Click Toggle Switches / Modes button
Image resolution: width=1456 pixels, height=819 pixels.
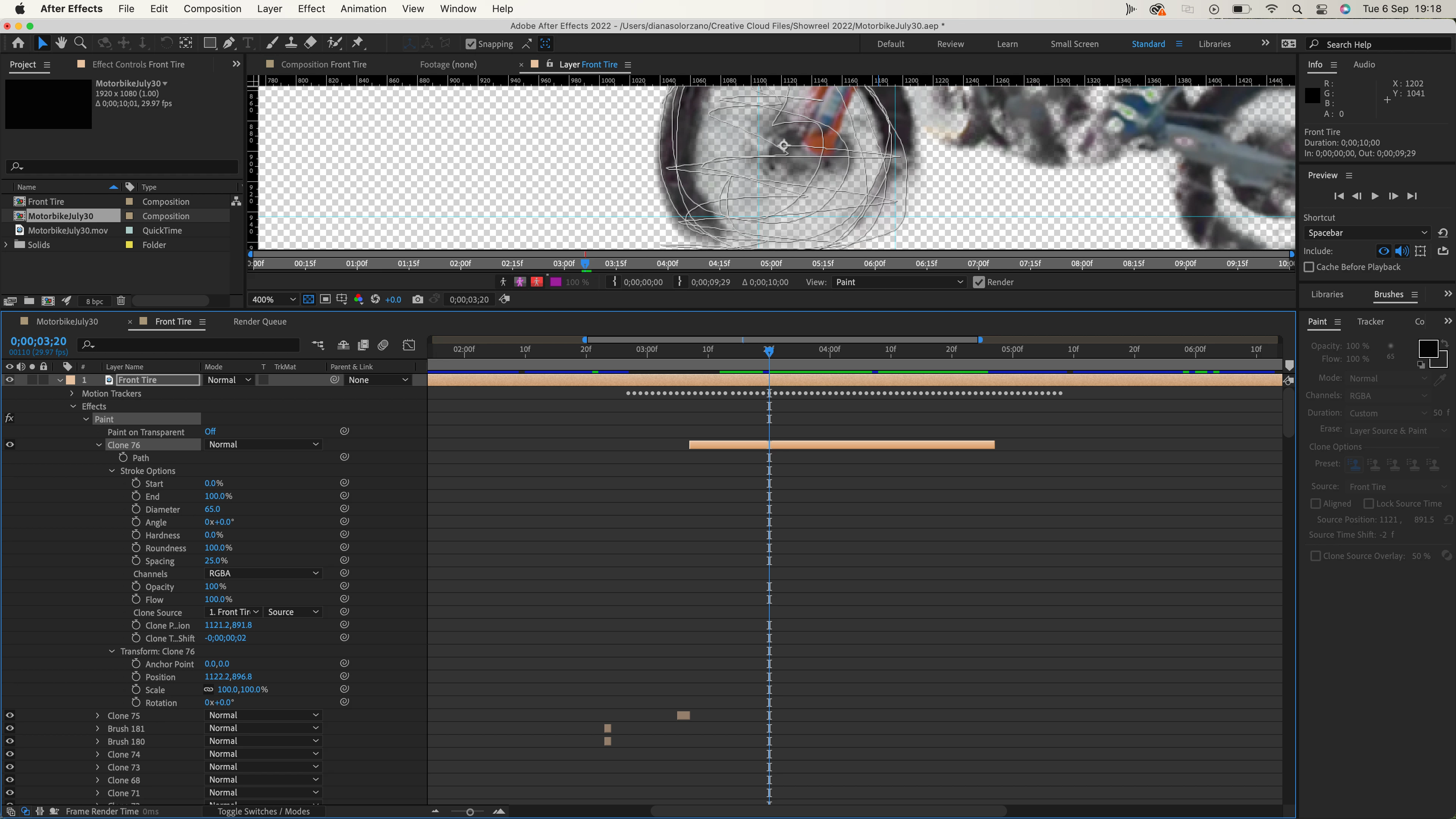point(264,811)
